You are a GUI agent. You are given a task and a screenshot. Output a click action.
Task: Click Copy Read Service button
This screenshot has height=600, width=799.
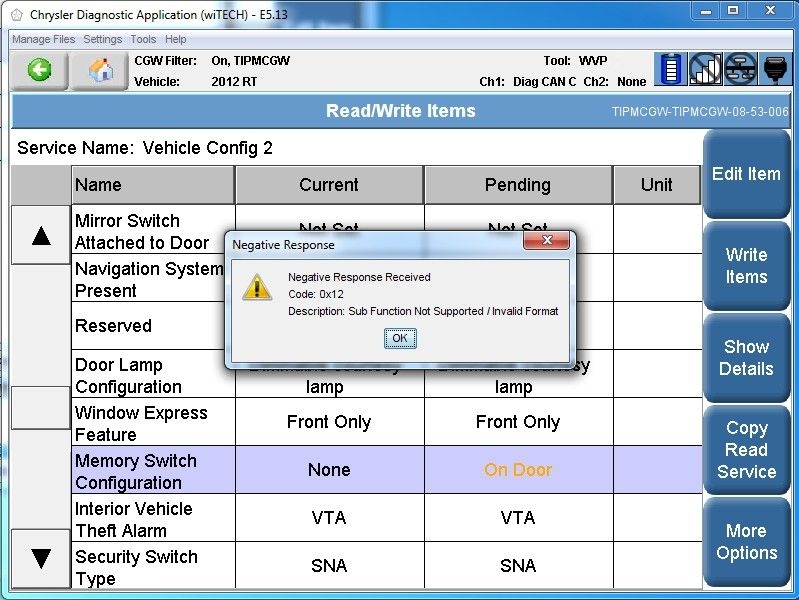click(746, 450)
